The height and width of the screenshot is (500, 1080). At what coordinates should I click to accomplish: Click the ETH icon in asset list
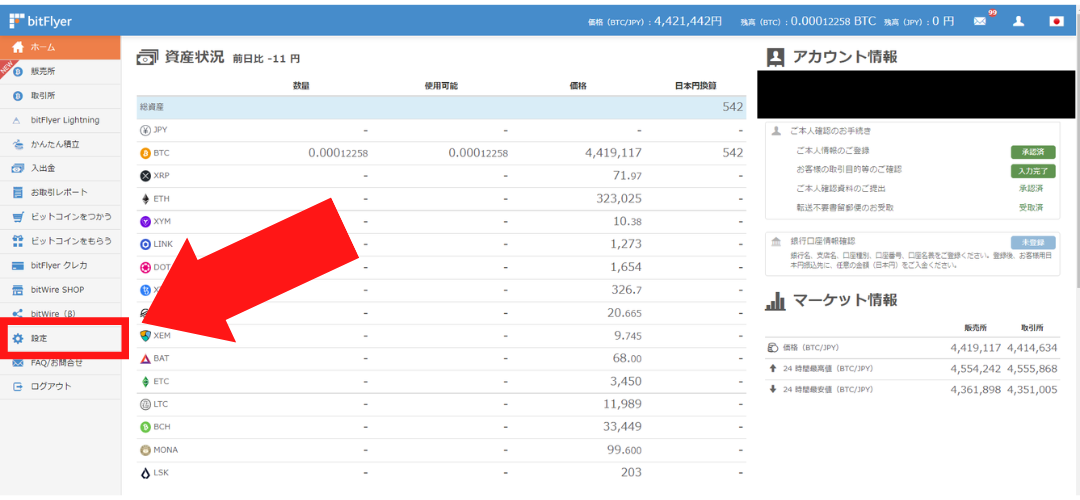pos(146,199)
